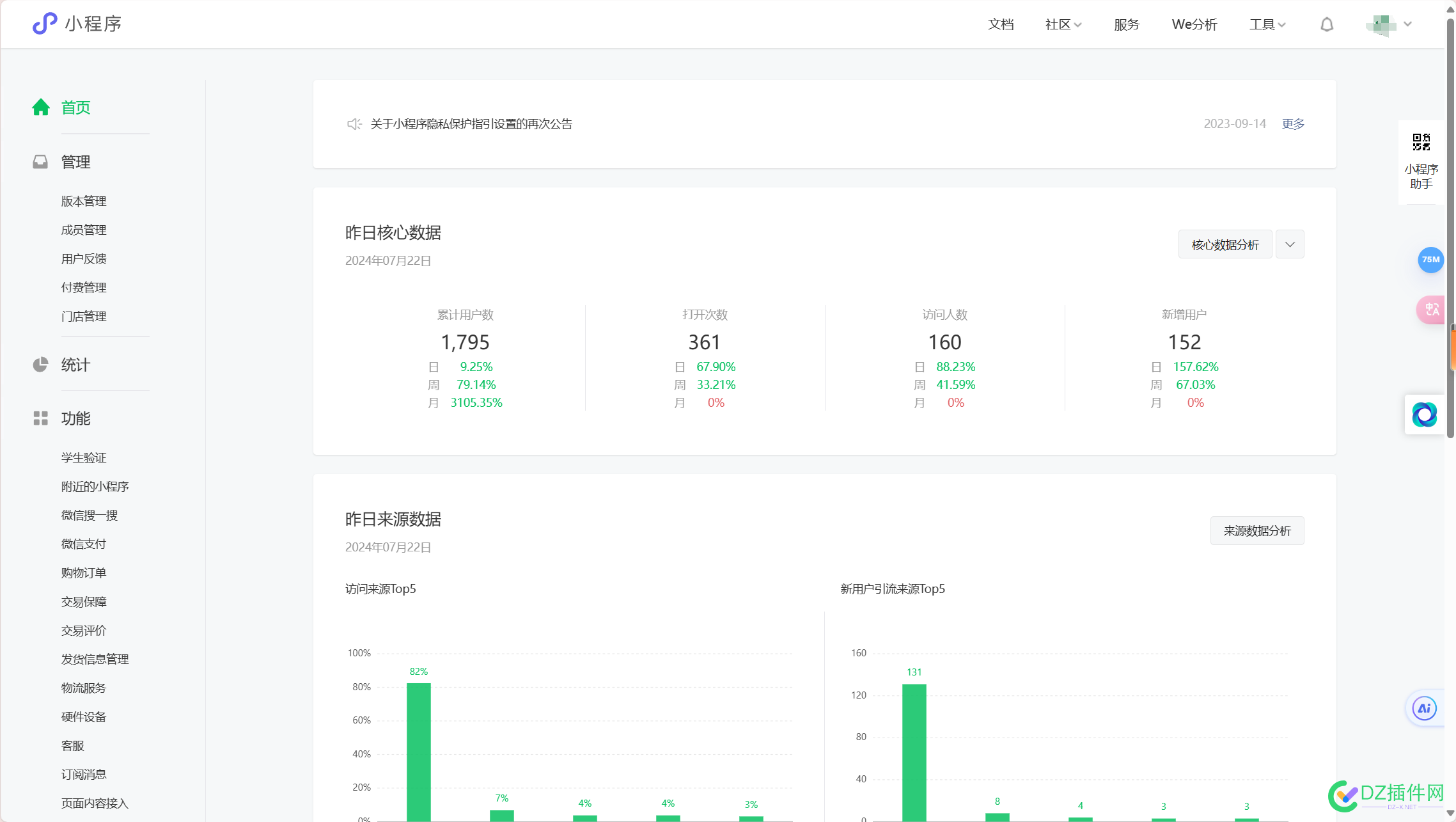Open the 社区 dropdown menu
This screenshot has height=822, width=1456.
[x=1063, y=24]
